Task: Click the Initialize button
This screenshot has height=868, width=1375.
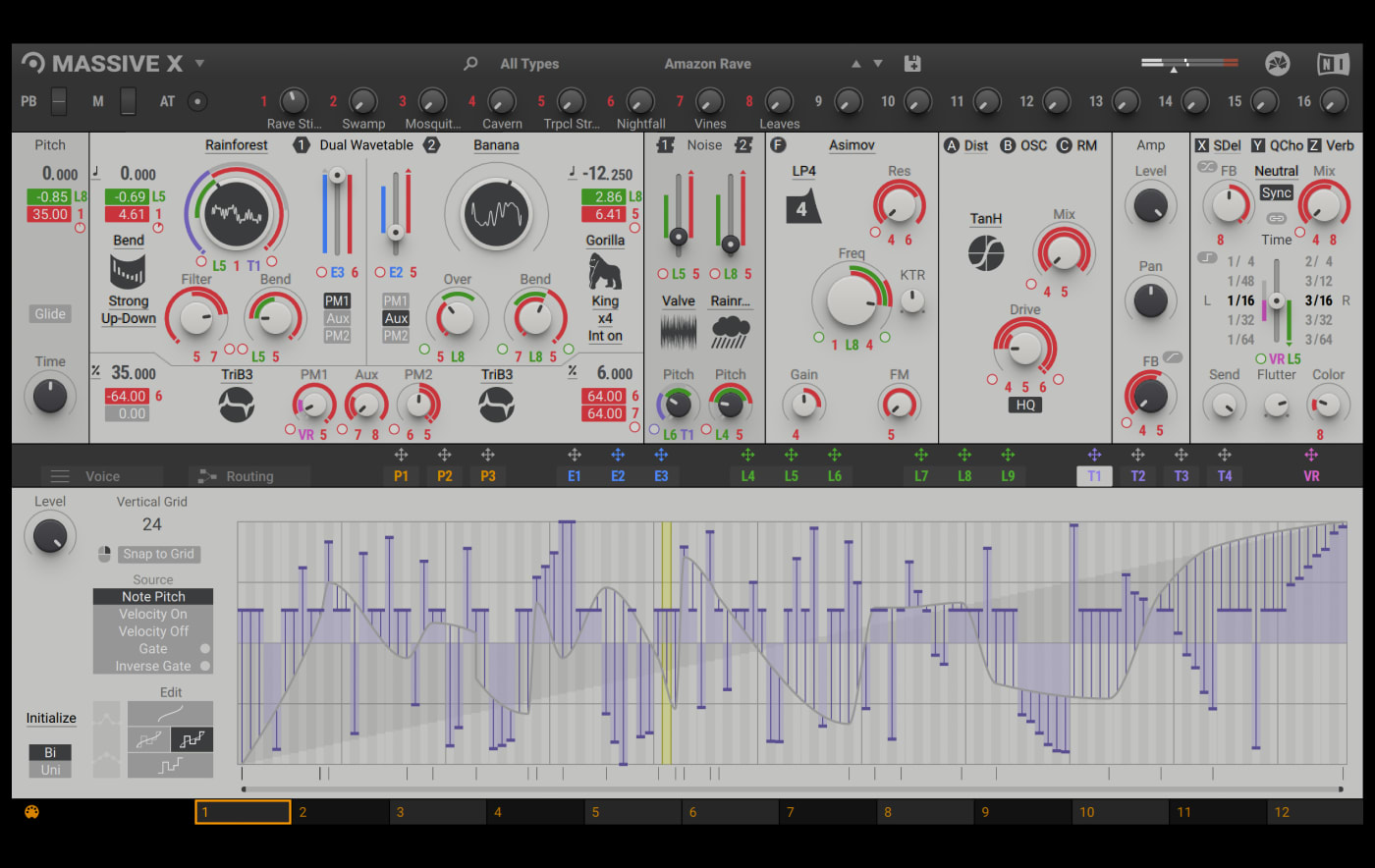Action: tap(51, 718)
